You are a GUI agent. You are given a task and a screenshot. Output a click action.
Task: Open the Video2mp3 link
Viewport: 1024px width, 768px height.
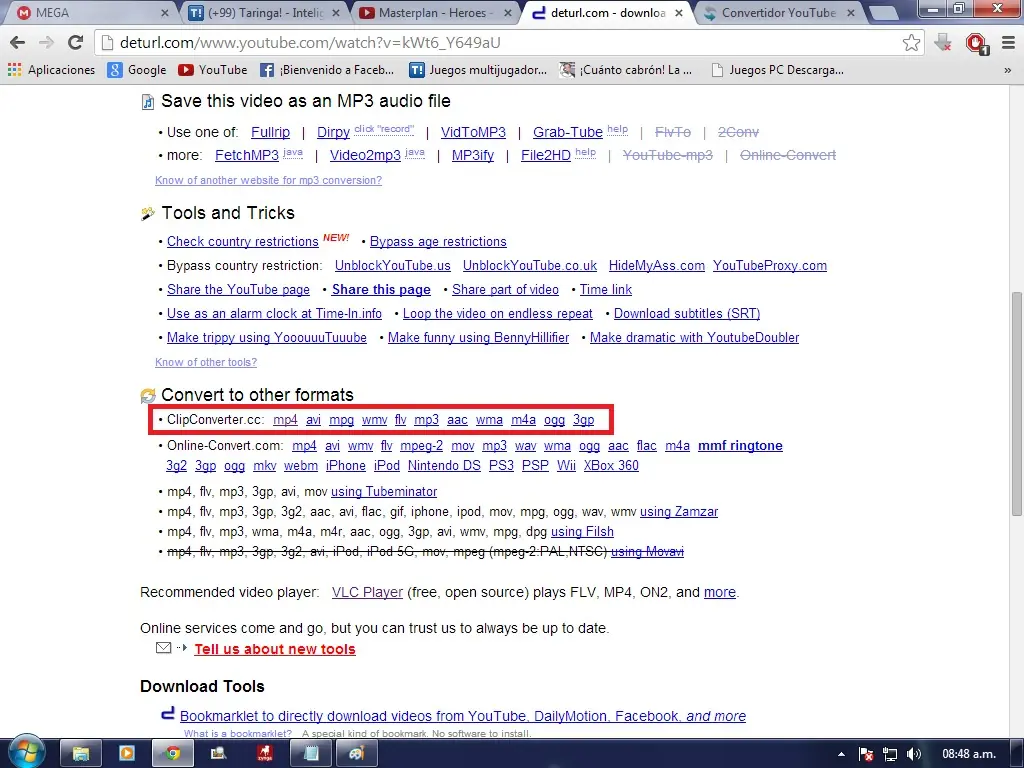365,155
